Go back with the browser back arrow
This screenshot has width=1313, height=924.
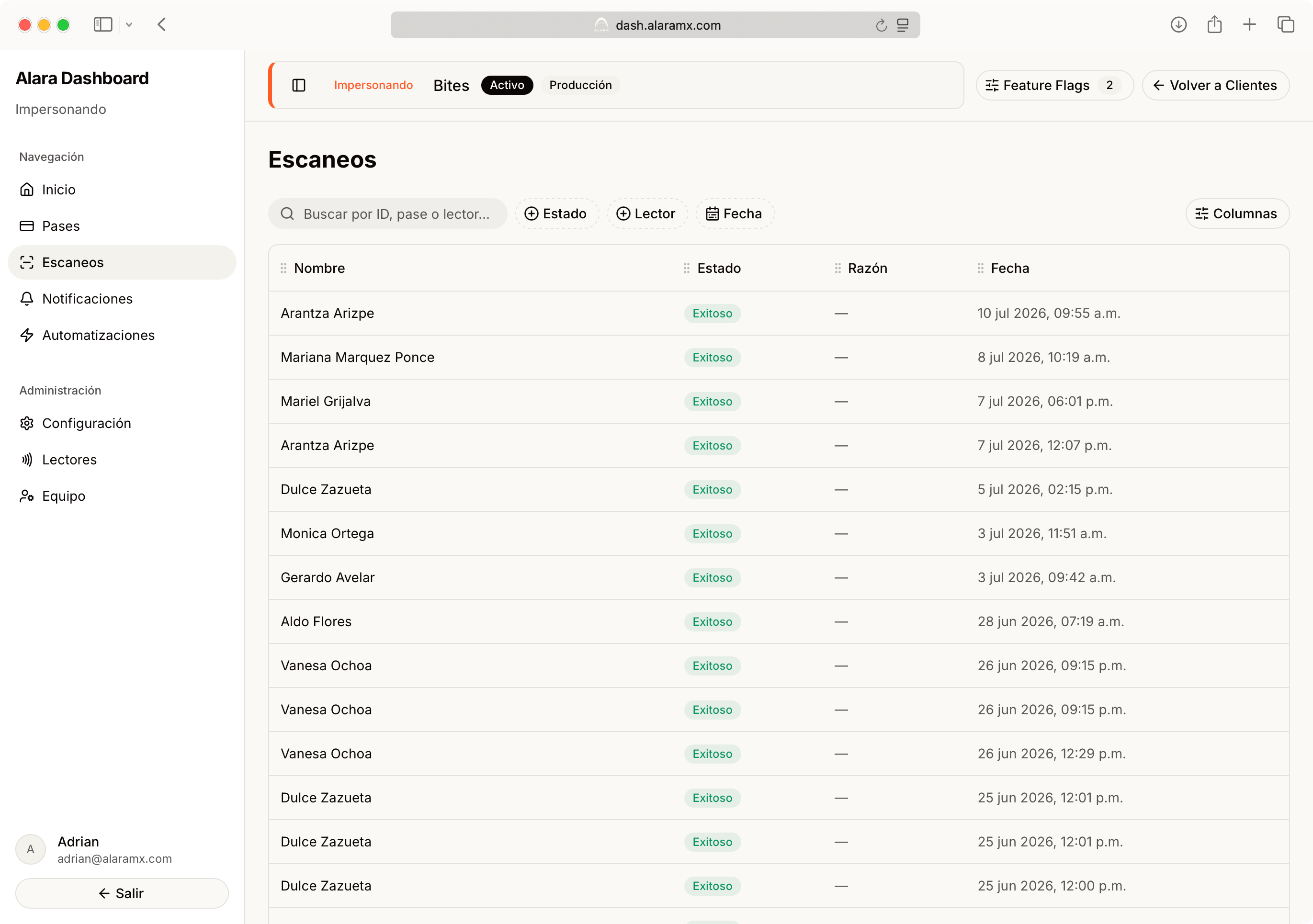[162, 24]
